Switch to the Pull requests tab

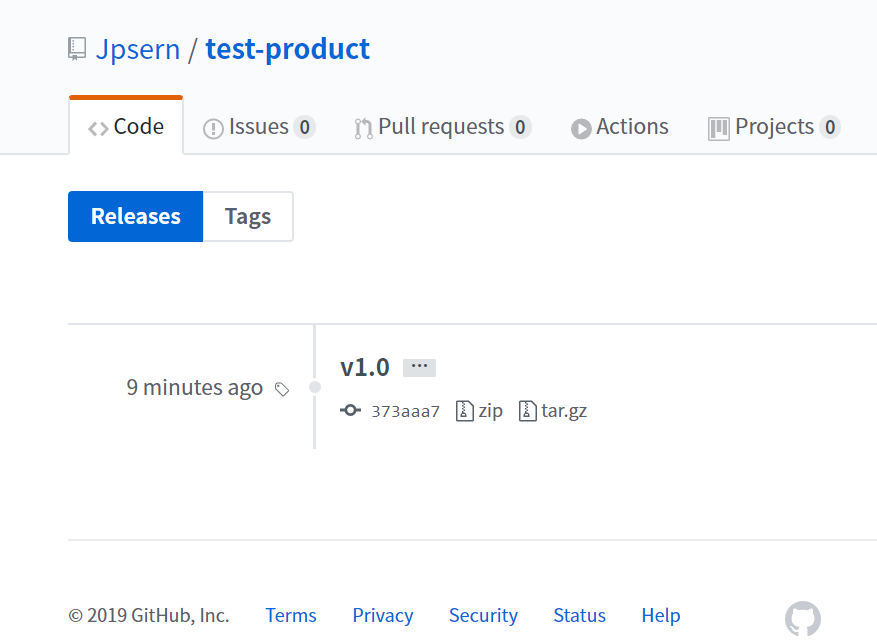pyautogui.click(x=440, y=126)
